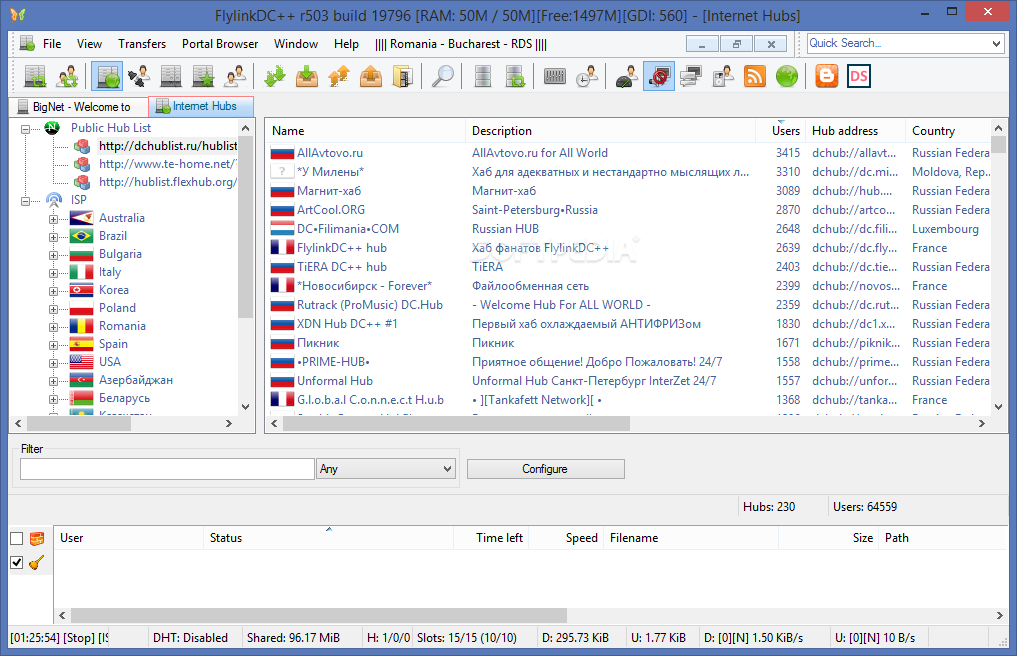Click the tree pane vertical scrollbar thumb
Image resolution: width=1017 pixels, height=656 pixels.
[245, 228]
